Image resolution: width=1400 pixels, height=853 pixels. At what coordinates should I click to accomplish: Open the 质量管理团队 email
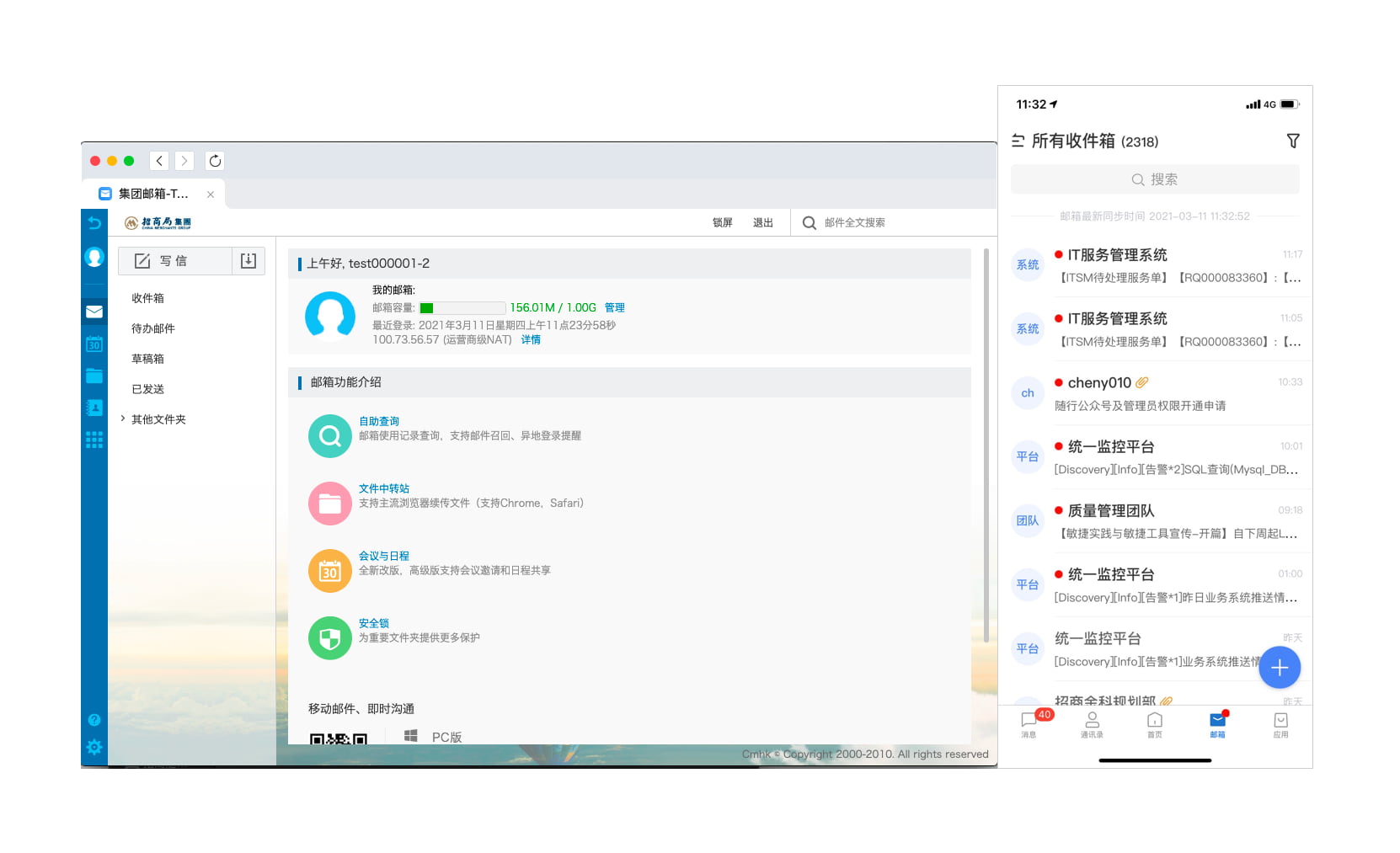click(x=1156, y=521)
